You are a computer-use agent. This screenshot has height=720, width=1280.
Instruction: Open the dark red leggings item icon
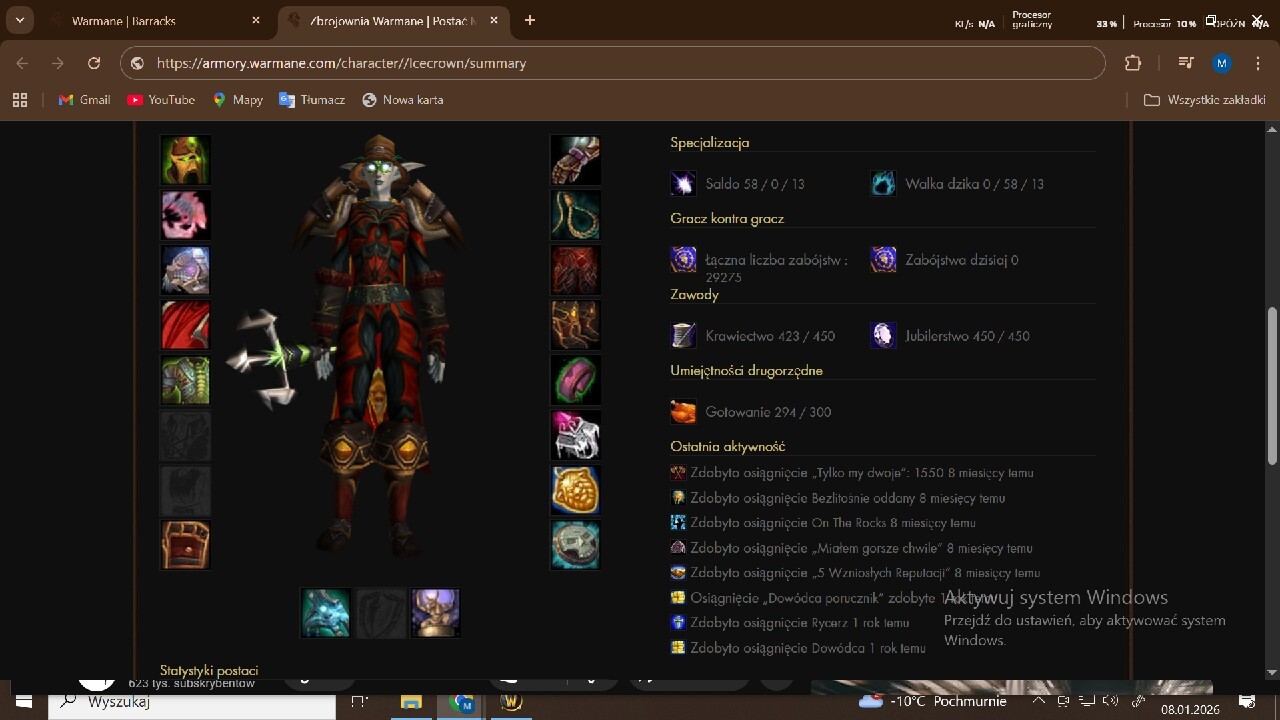tap(576, 270)
